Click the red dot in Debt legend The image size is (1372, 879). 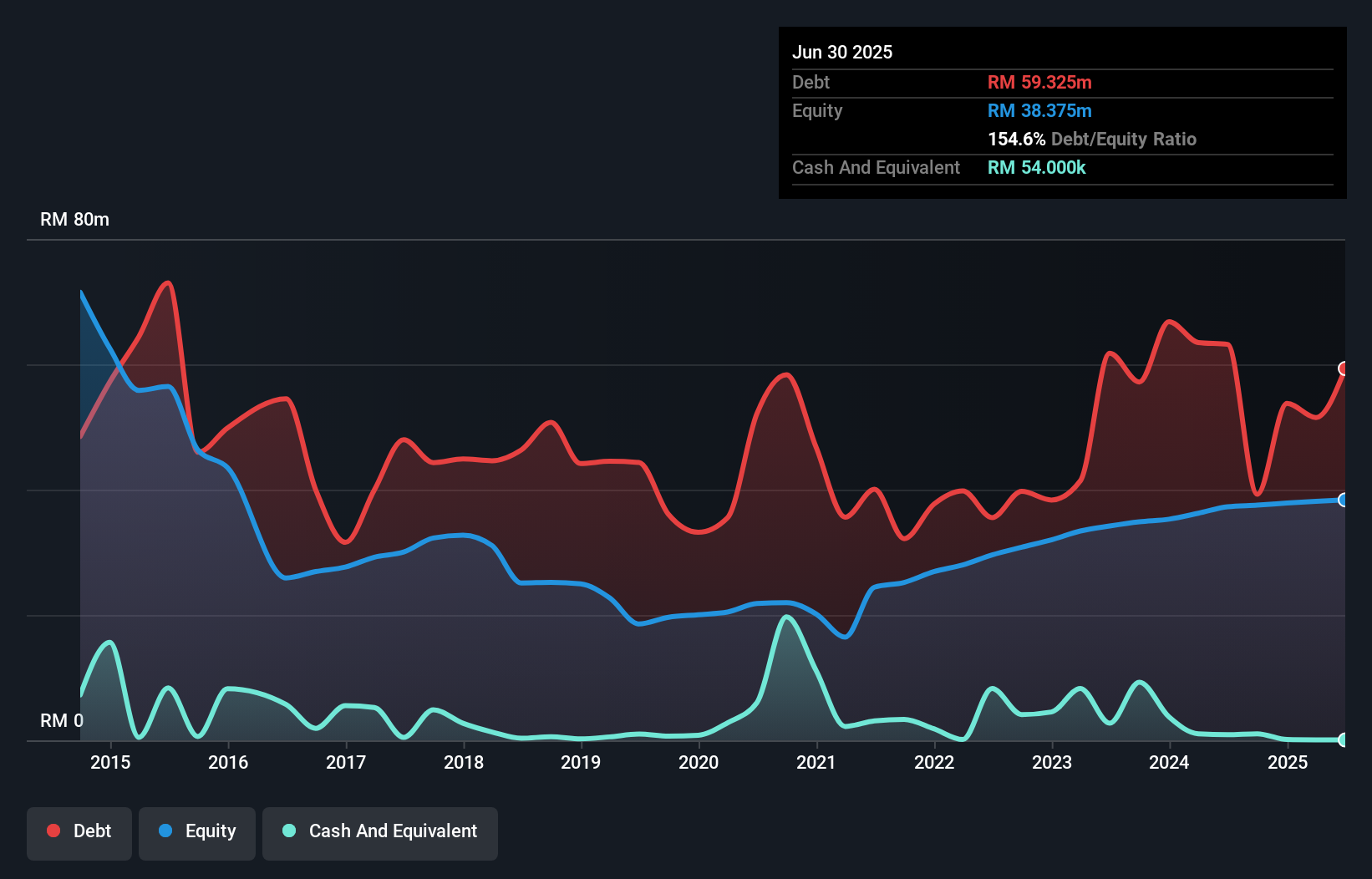(53, 831)
